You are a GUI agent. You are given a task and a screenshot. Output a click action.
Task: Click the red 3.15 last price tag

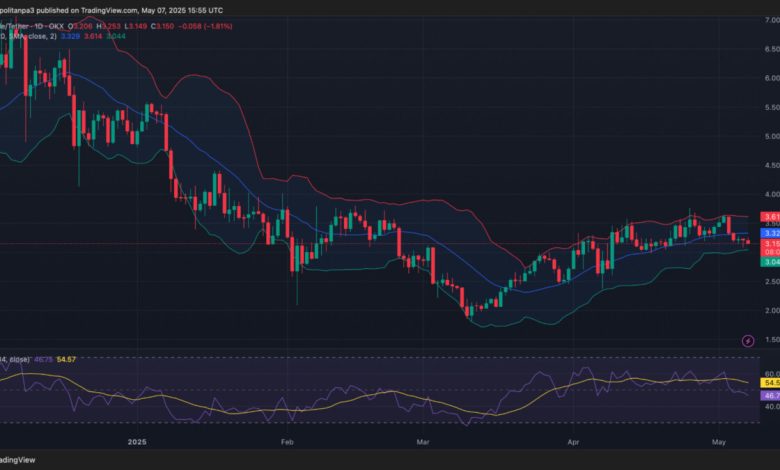click(770, 244)
